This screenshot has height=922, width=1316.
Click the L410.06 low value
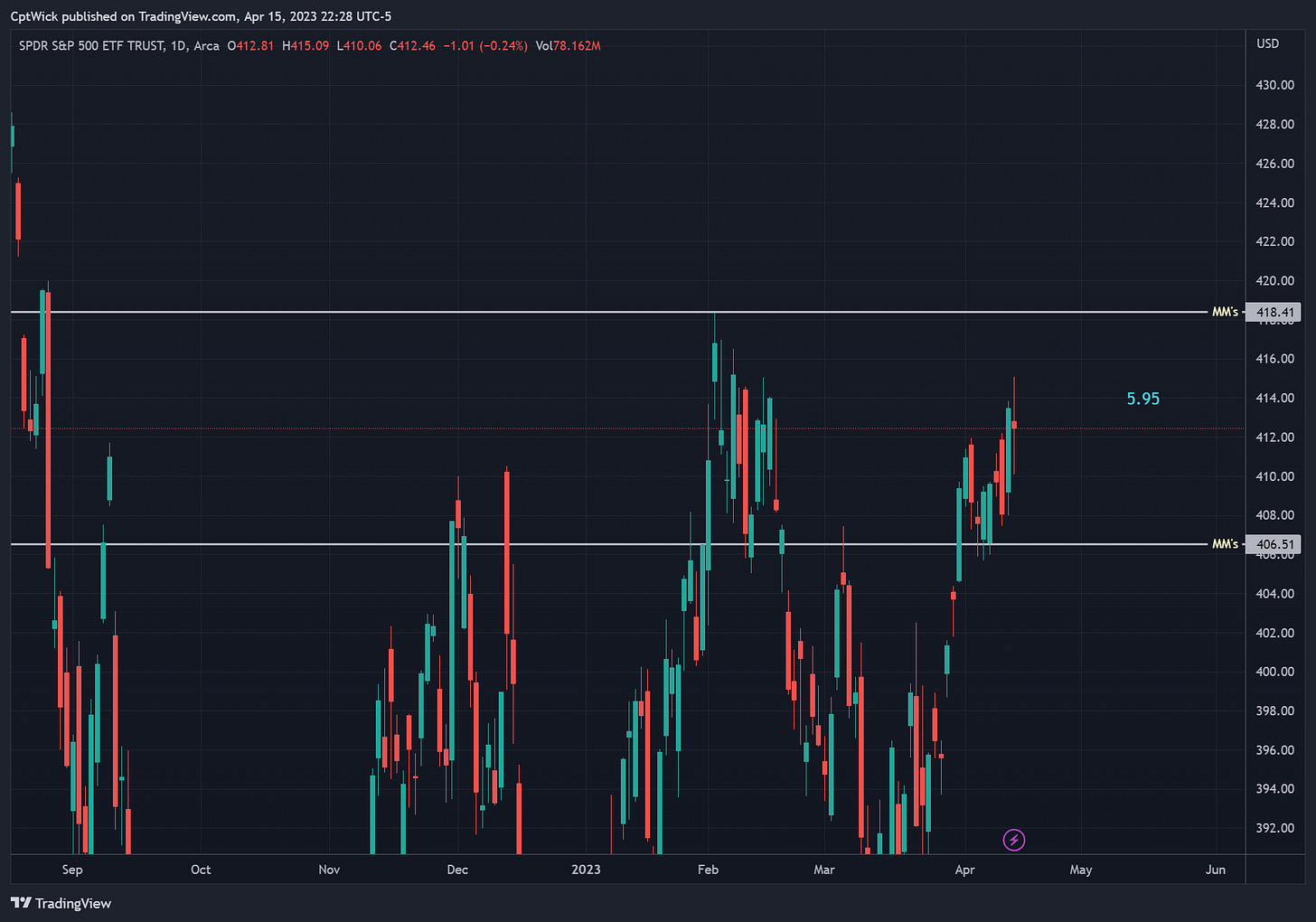[359, 45]
